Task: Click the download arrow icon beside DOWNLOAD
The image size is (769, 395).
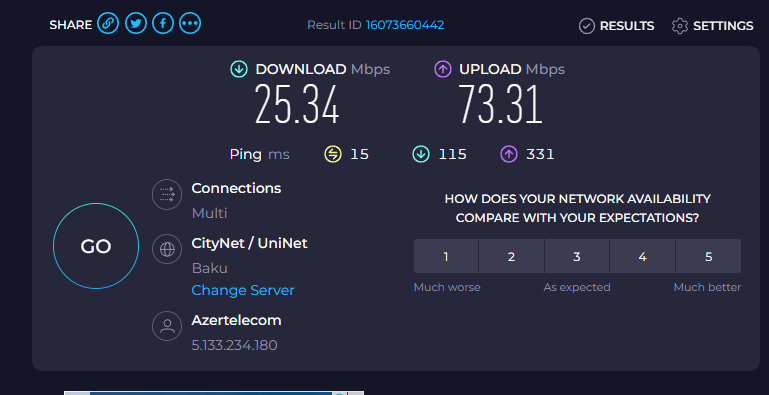Action: [x=239, y=69]
